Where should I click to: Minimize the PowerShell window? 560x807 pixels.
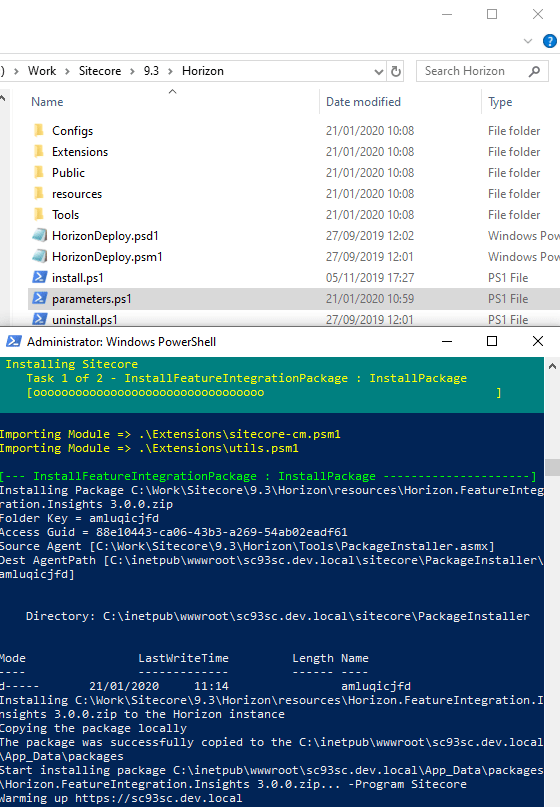click(x=447, y=341)
